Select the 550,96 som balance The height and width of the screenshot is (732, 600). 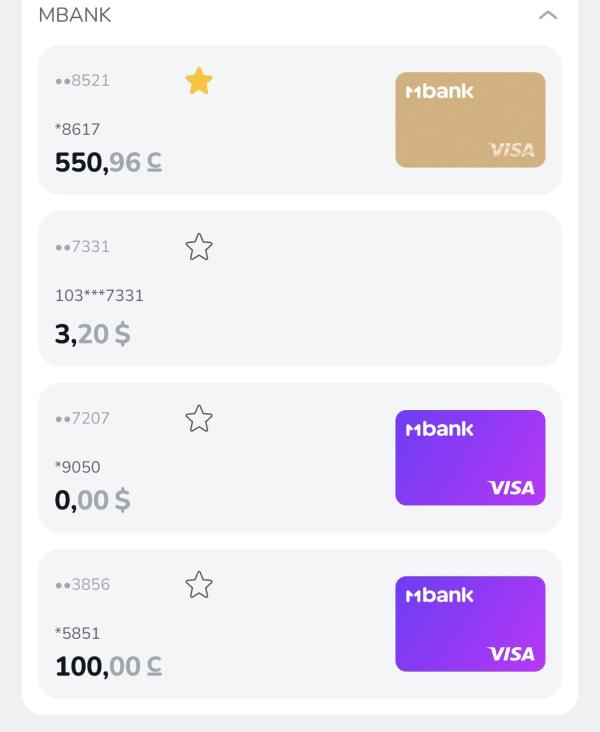[108, 162]
